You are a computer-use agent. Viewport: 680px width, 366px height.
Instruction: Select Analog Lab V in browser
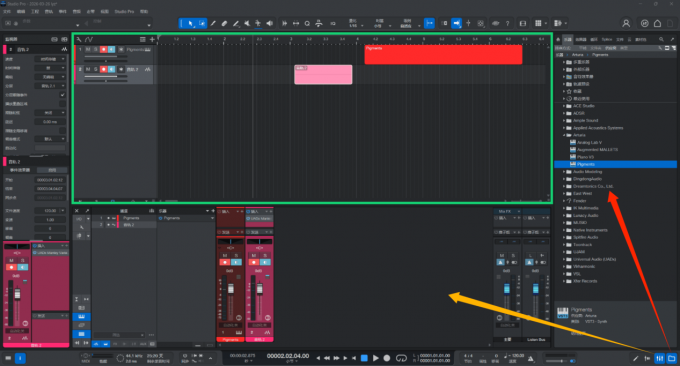[x=589, y=142]
